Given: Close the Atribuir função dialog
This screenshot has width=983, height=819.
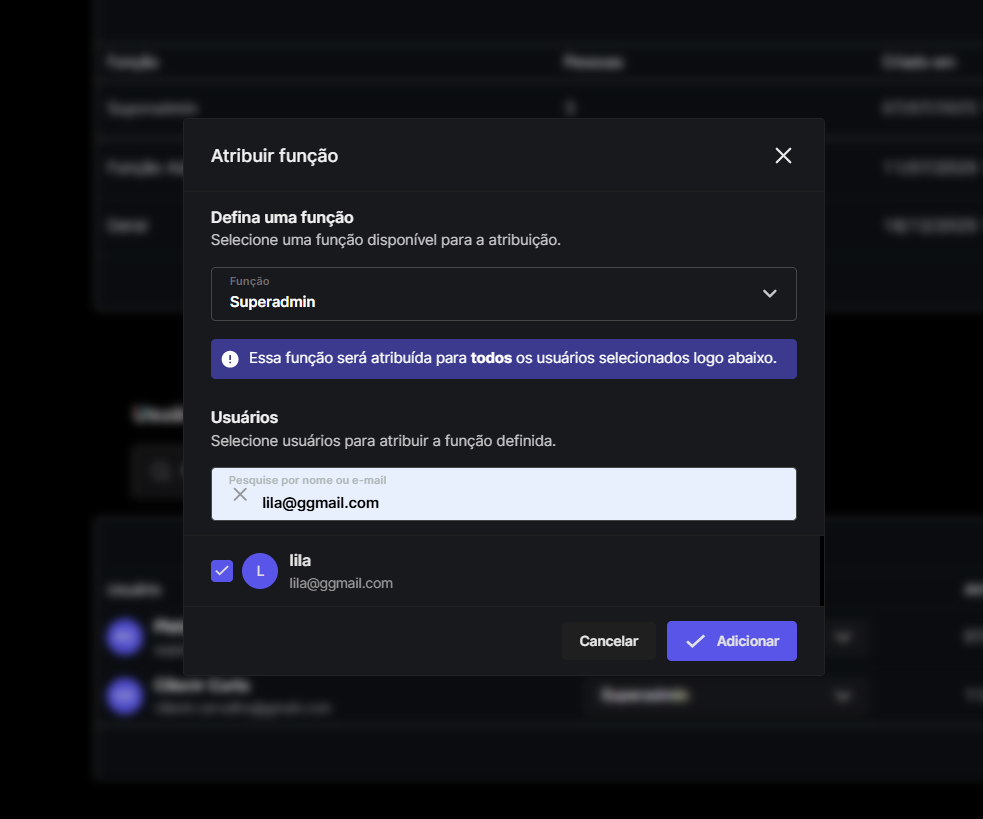Looking at the screenshot, I should [783, 155].
